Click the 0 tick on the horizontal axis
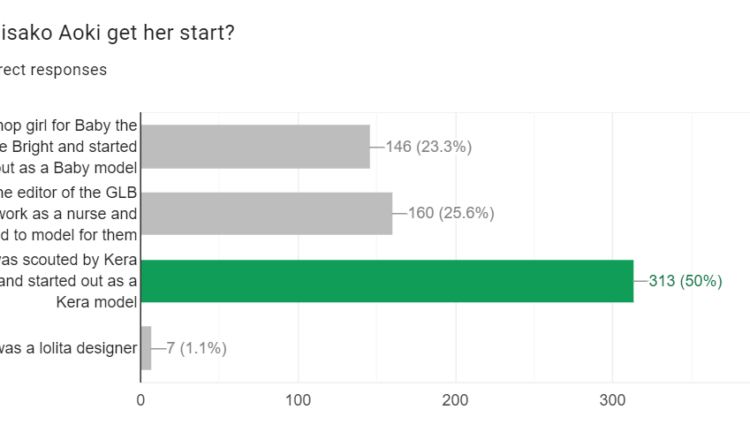The width and height of the screenshot is (750, 425). [141, 399]
